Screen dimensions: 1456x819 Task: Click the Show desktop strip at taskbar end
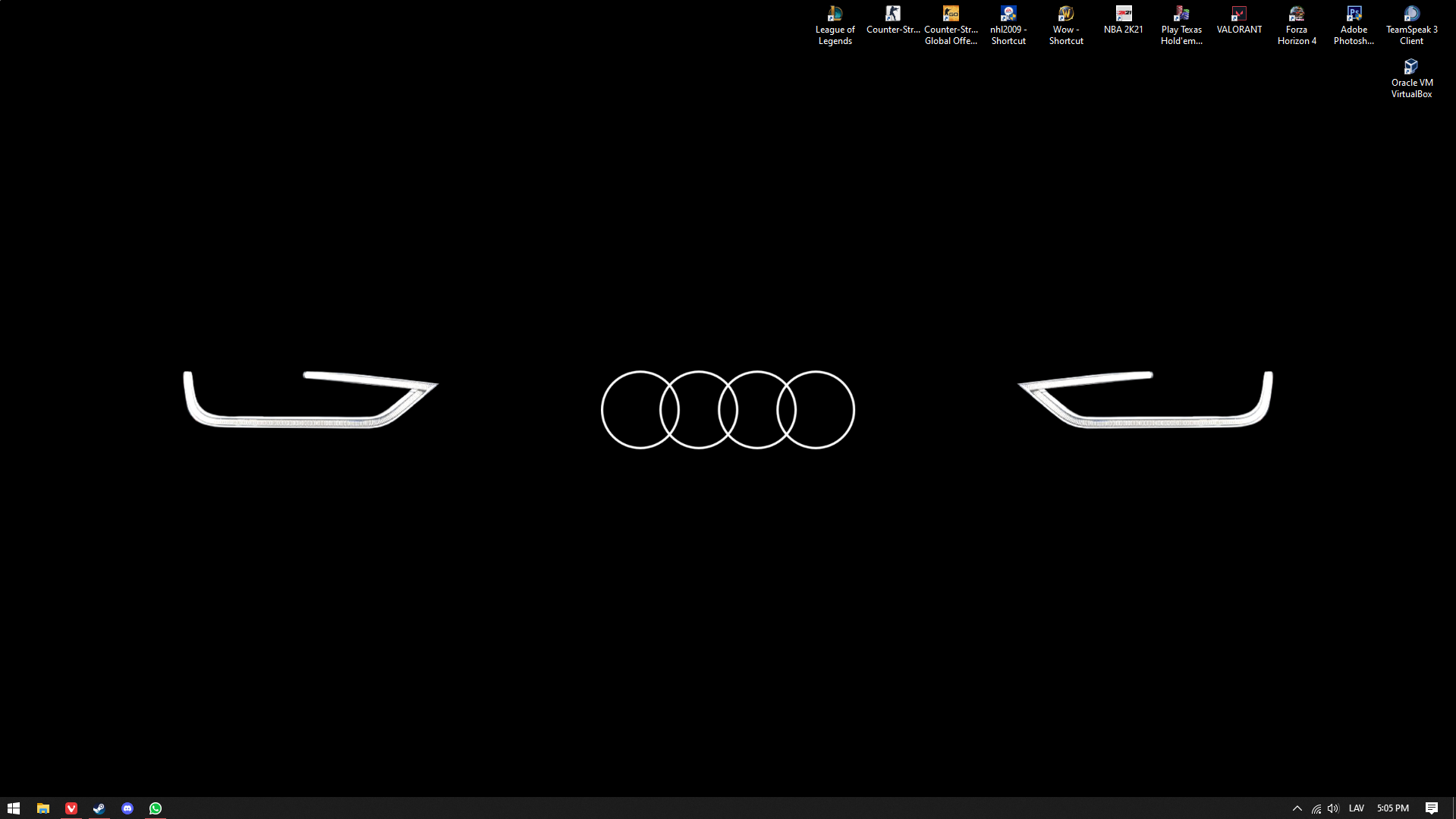(1453, 808)
